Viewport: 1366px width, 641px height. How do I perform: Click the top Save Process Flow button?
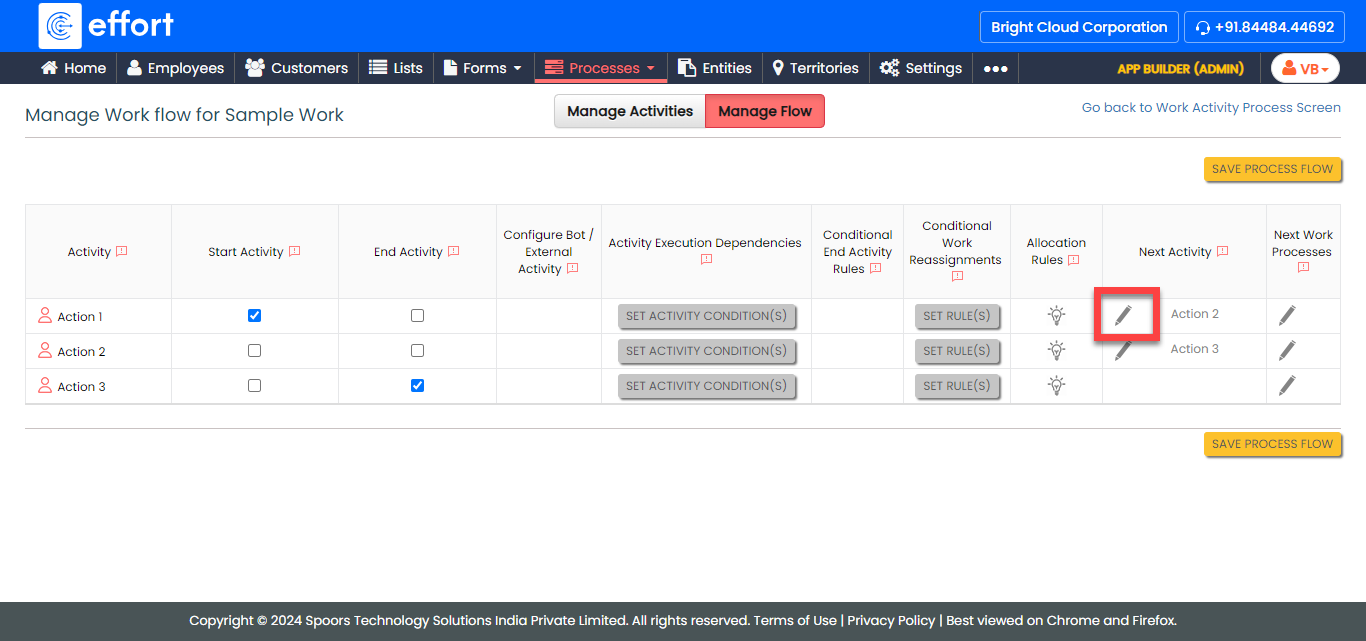1272,169
